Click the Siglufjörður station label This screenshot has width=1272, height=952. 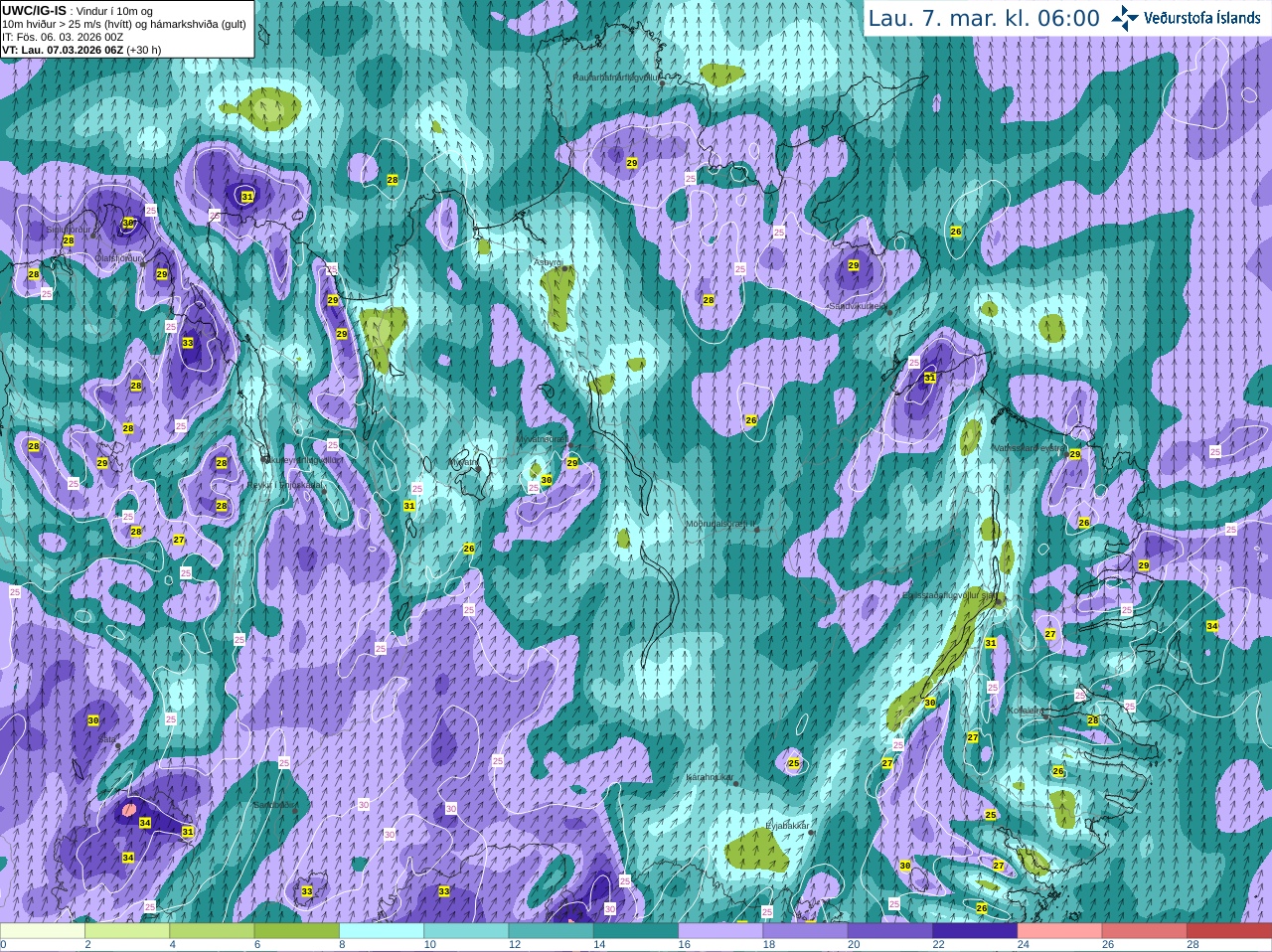69,230
